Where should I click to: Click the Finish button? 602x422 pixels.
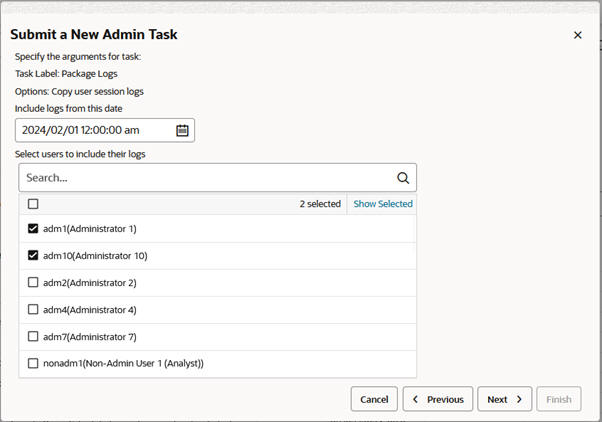click(558, 399)
